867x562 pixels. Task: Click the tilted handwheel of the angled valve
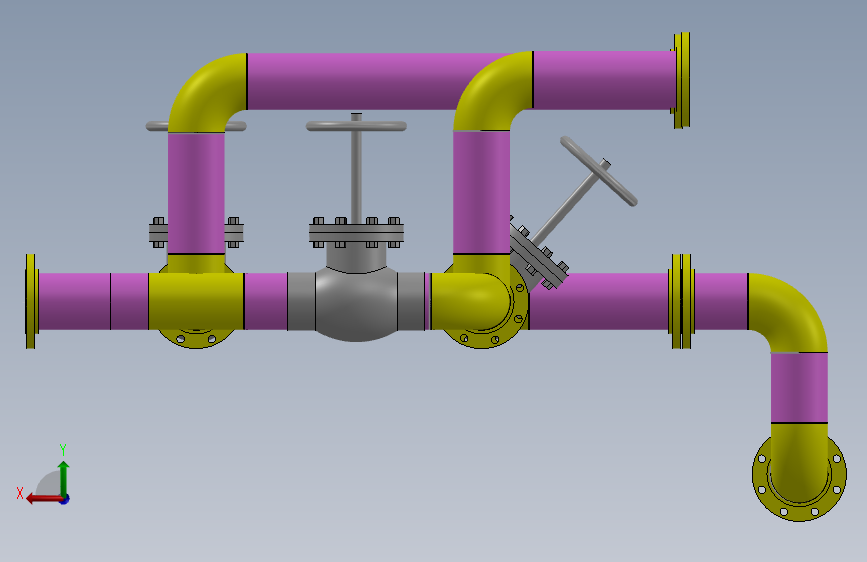(599, 171)
